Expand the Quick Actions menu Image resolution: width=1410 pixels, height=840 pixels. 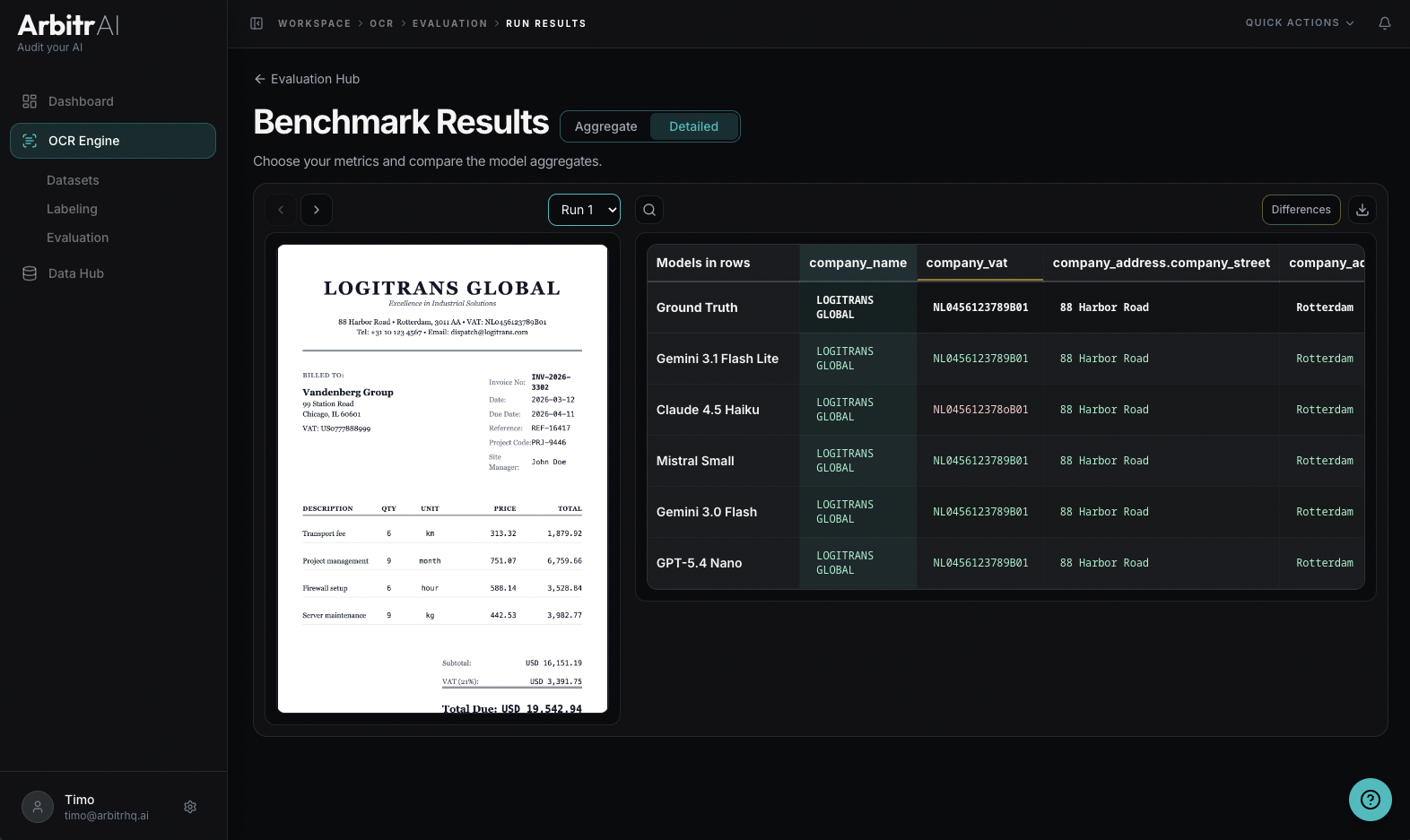pos(1299,23)
